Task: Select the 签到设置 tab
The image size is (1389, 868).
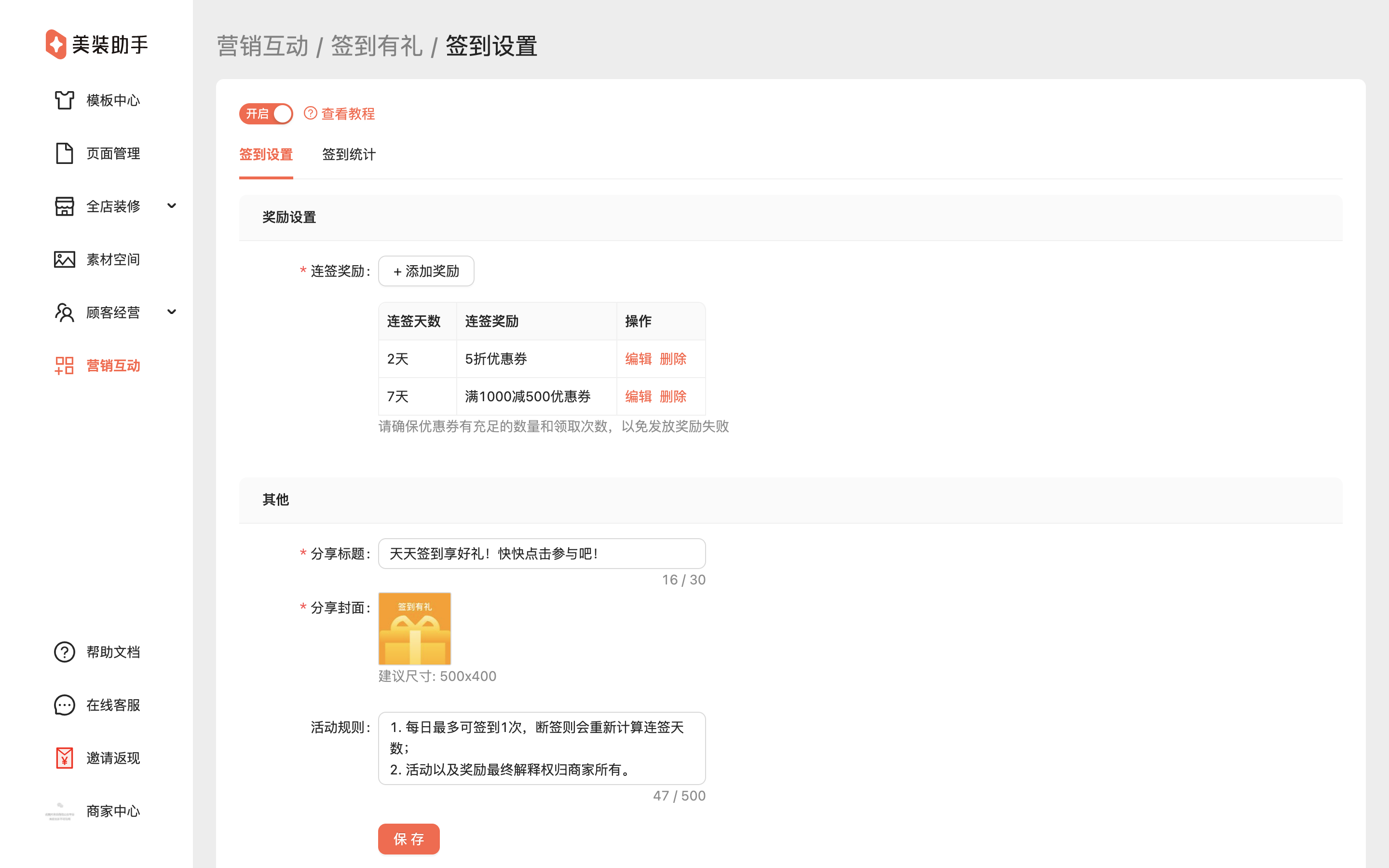Action: point(266,154)
